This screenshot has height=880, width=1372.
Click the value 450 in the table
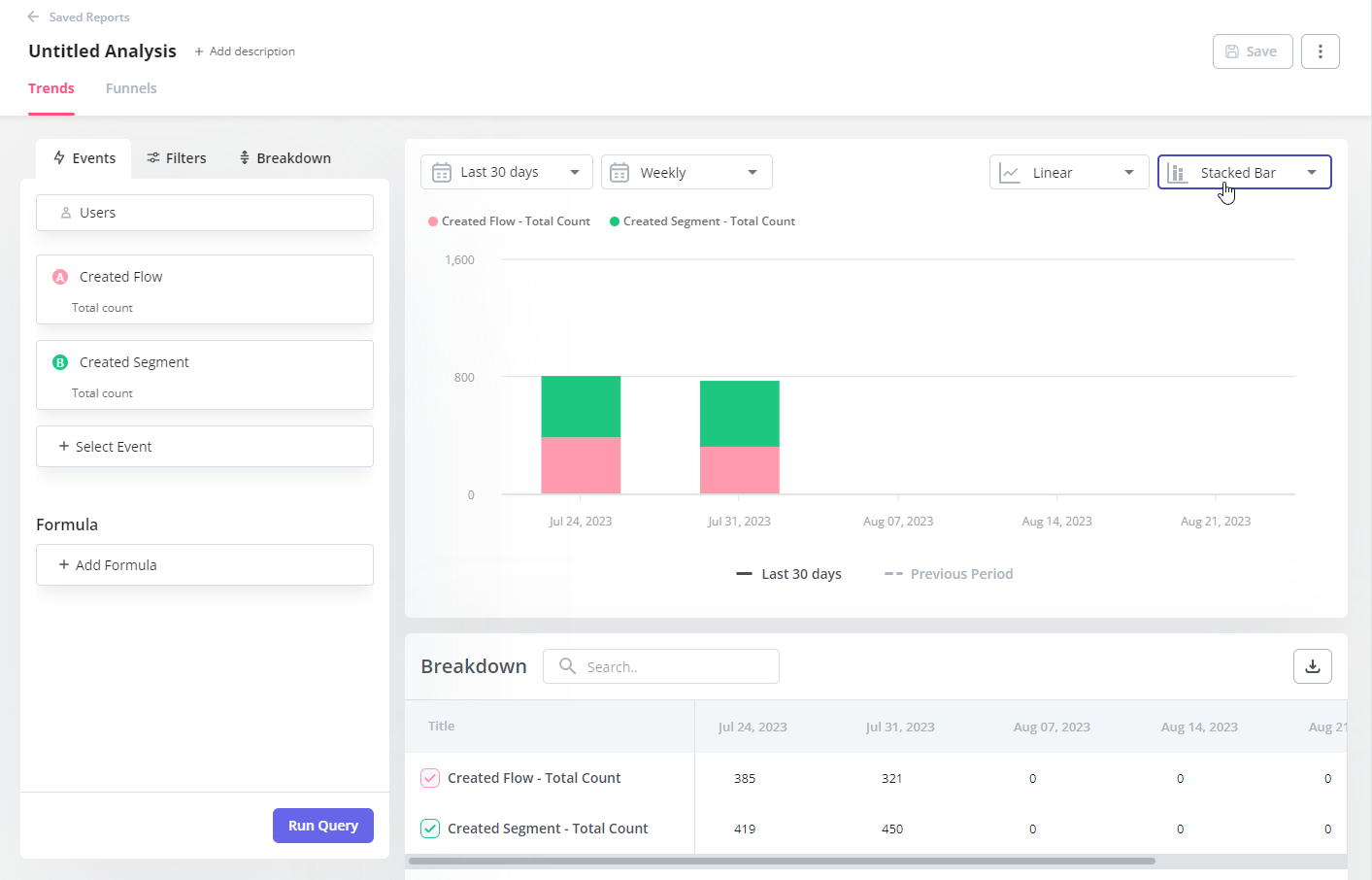point(892,829)
